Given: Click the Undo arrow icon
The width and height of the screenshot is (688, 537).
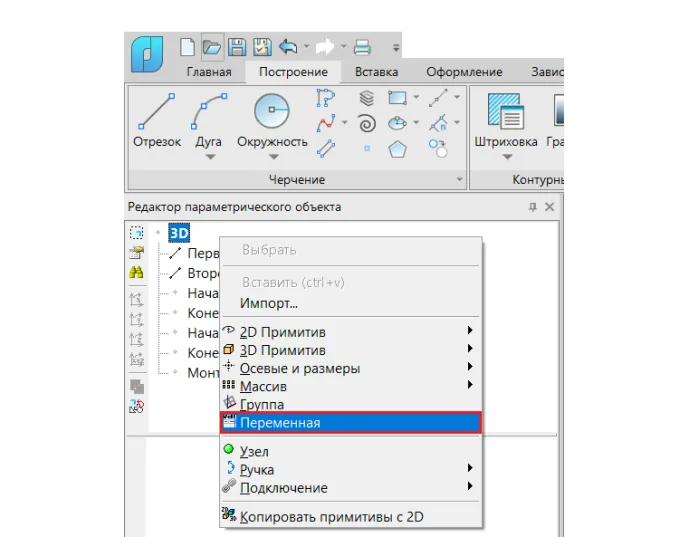Looking at the screenshot, I should (288, 47).
